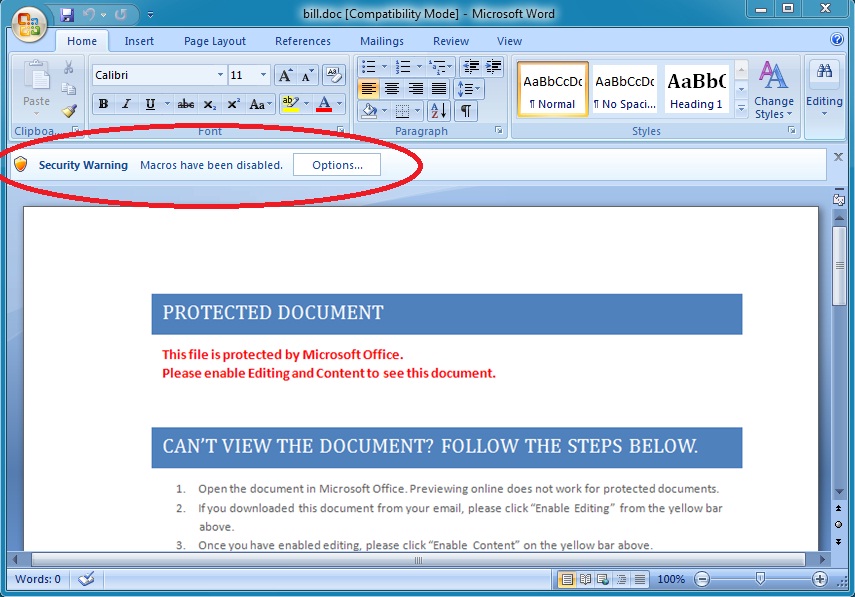The width and height of the screenshot is (855, 597).
Task: Click the zoom slider handle
Action: click(x=760, y=578)
